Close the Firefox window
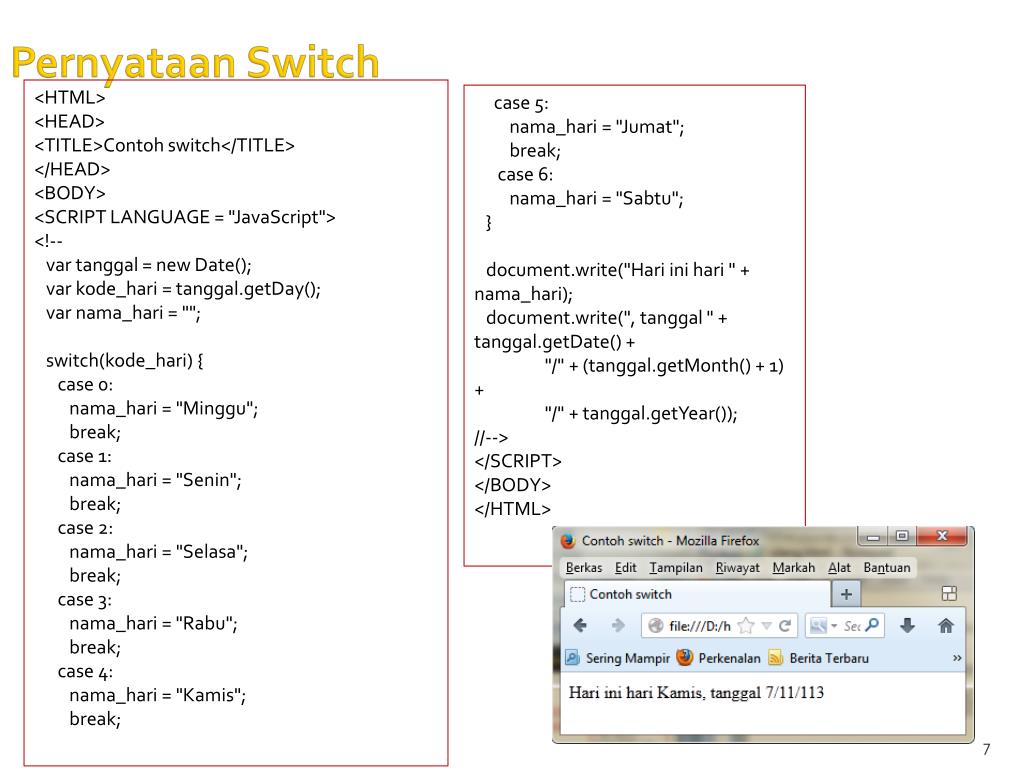 click(x=942, y=536)
